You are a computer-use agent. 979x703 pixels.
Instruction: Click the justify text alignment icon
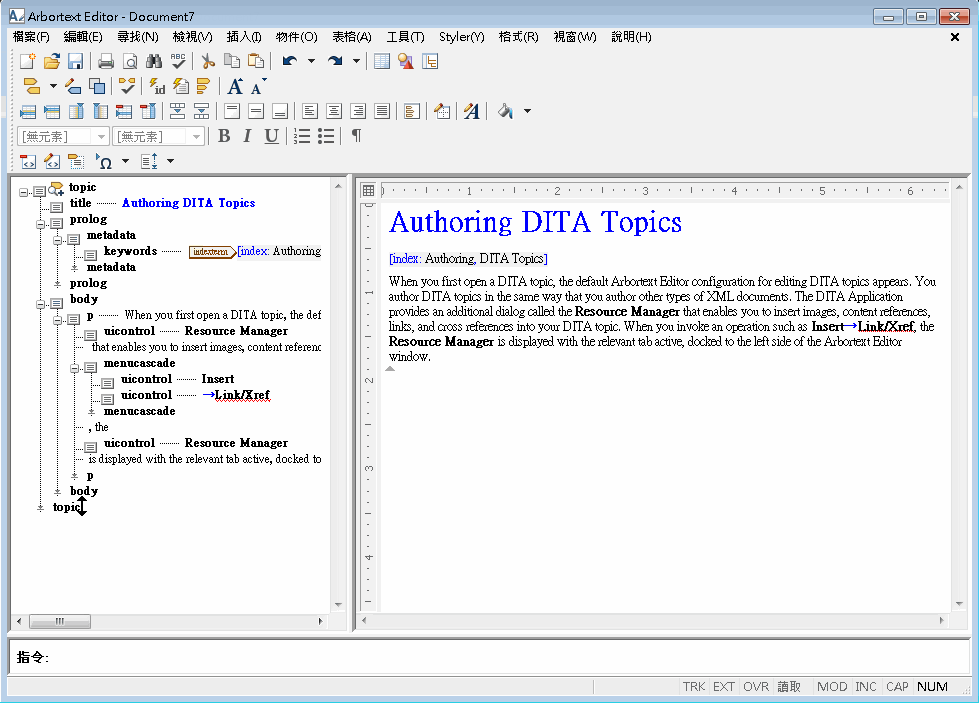pos(382,111)
